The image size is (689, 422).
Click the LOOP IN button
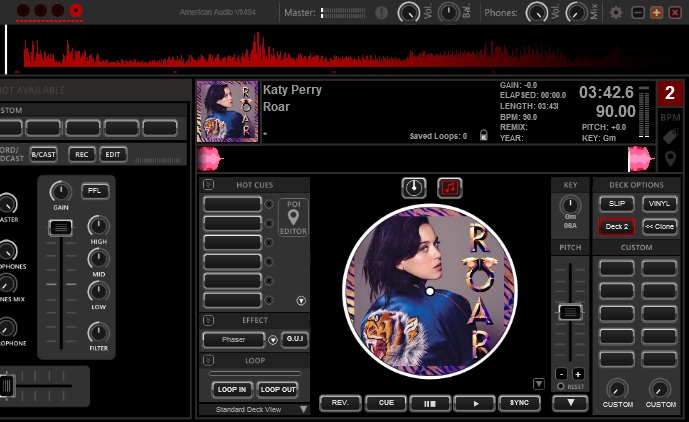pyautogui.click(x=232, y=389)
